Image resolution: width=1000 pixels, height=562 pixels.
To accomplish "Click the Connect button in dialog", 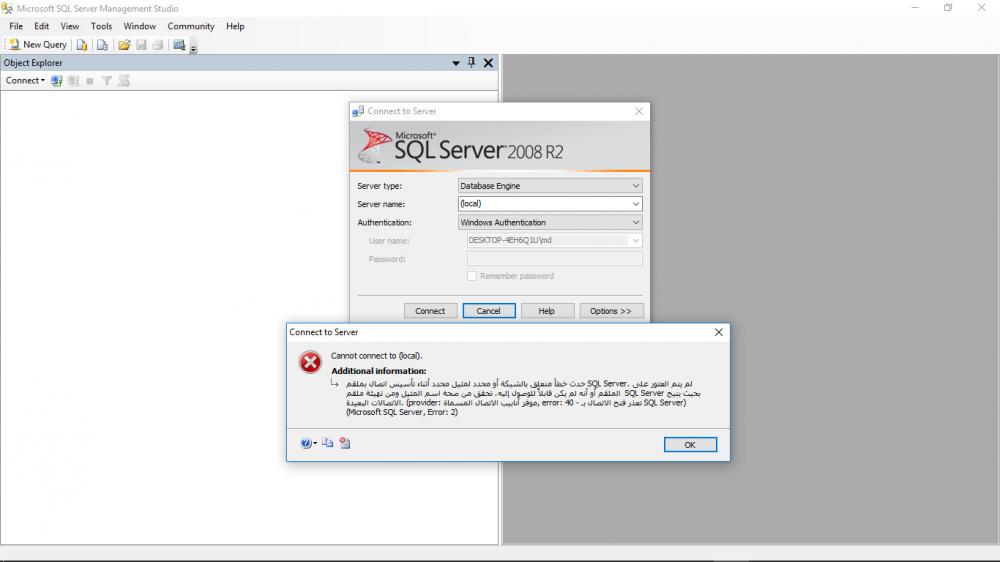I will click(x=430, y=311).
